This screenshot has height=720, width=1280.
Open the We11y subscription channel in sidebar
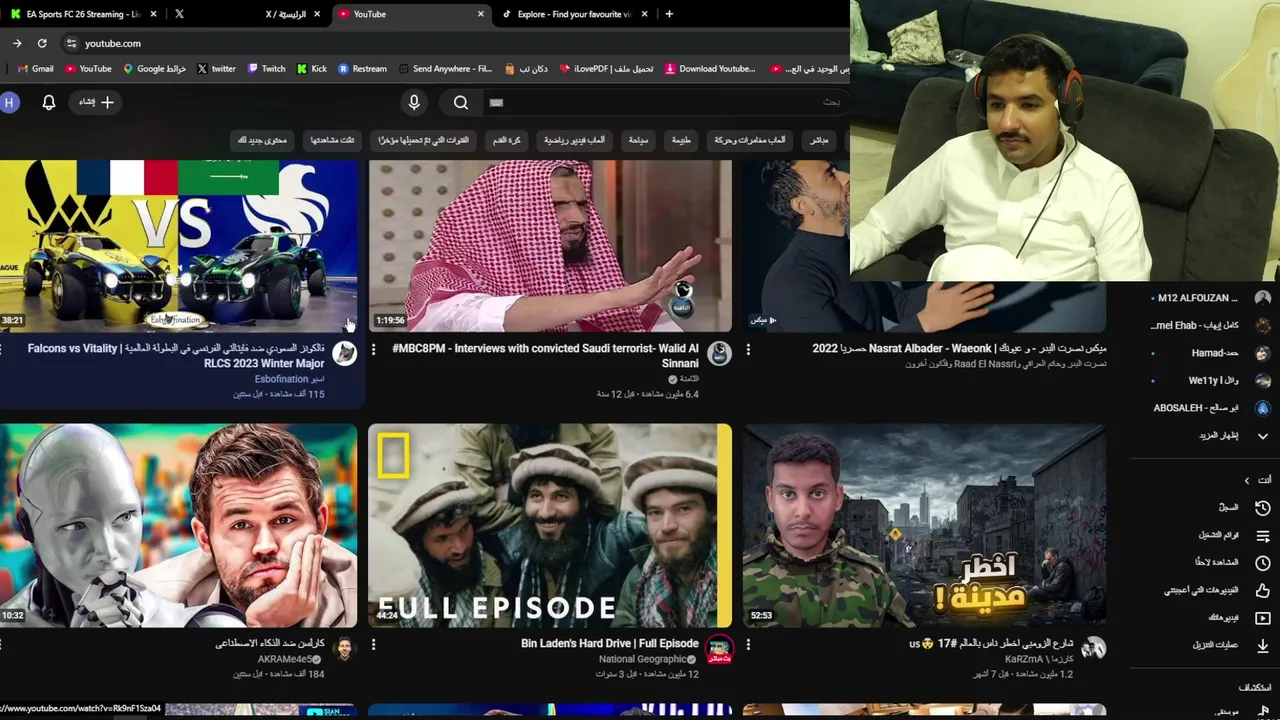click(x=1210, y=380)
